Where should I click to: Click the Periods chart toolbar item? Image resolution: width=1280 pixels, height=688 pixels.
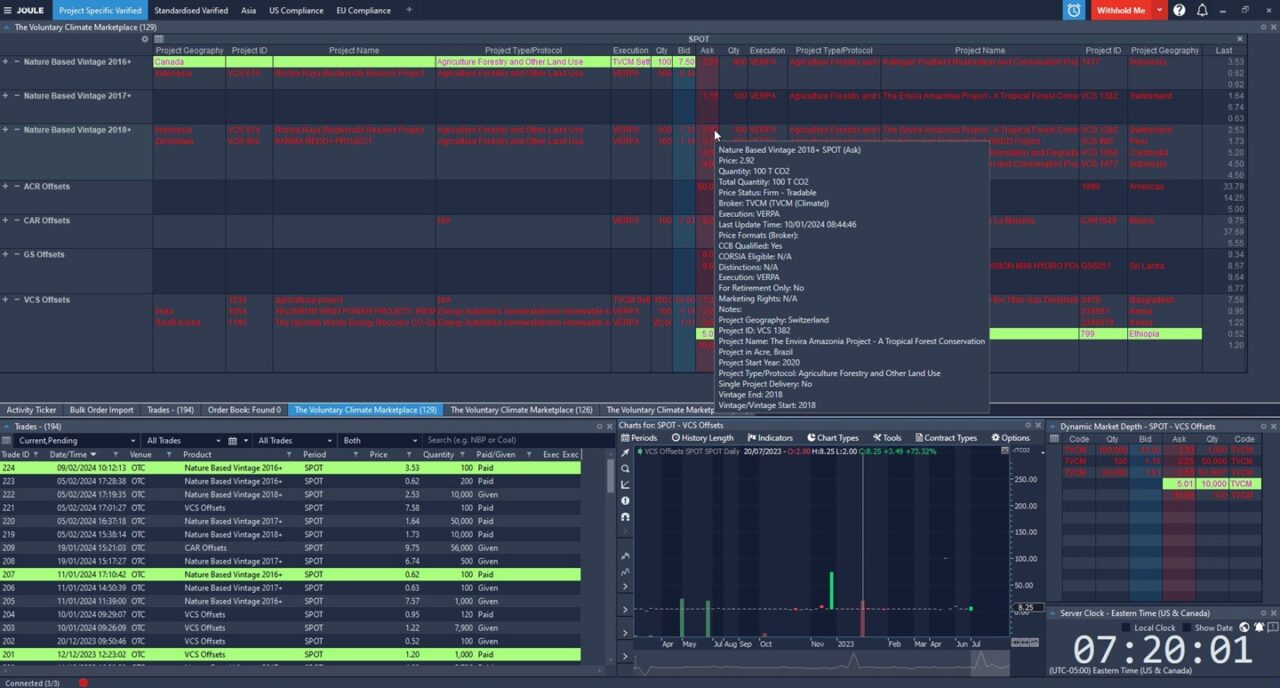(638, 438)
